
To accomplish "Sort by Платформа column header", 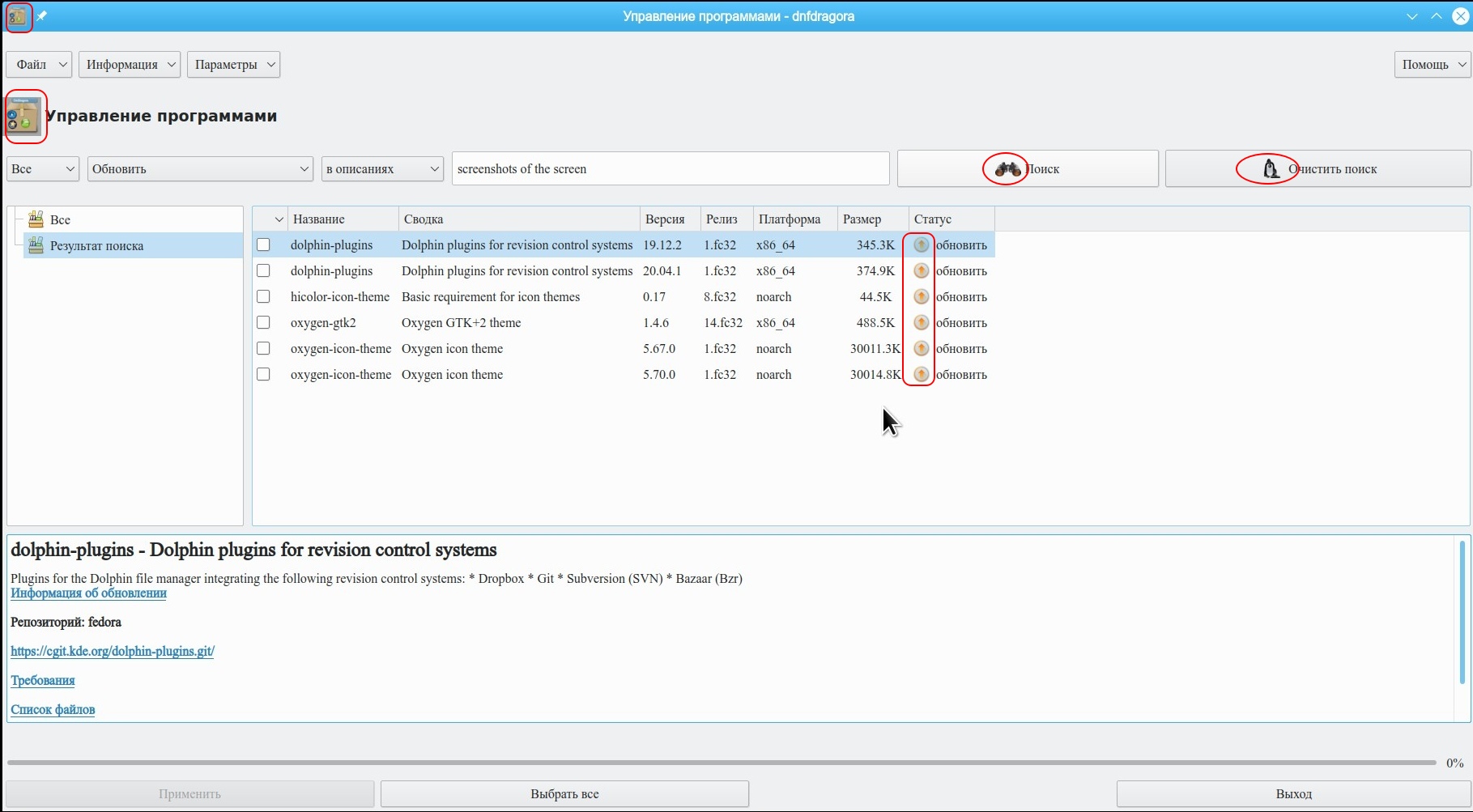I will pyautogui.click(x=794, y=219).
